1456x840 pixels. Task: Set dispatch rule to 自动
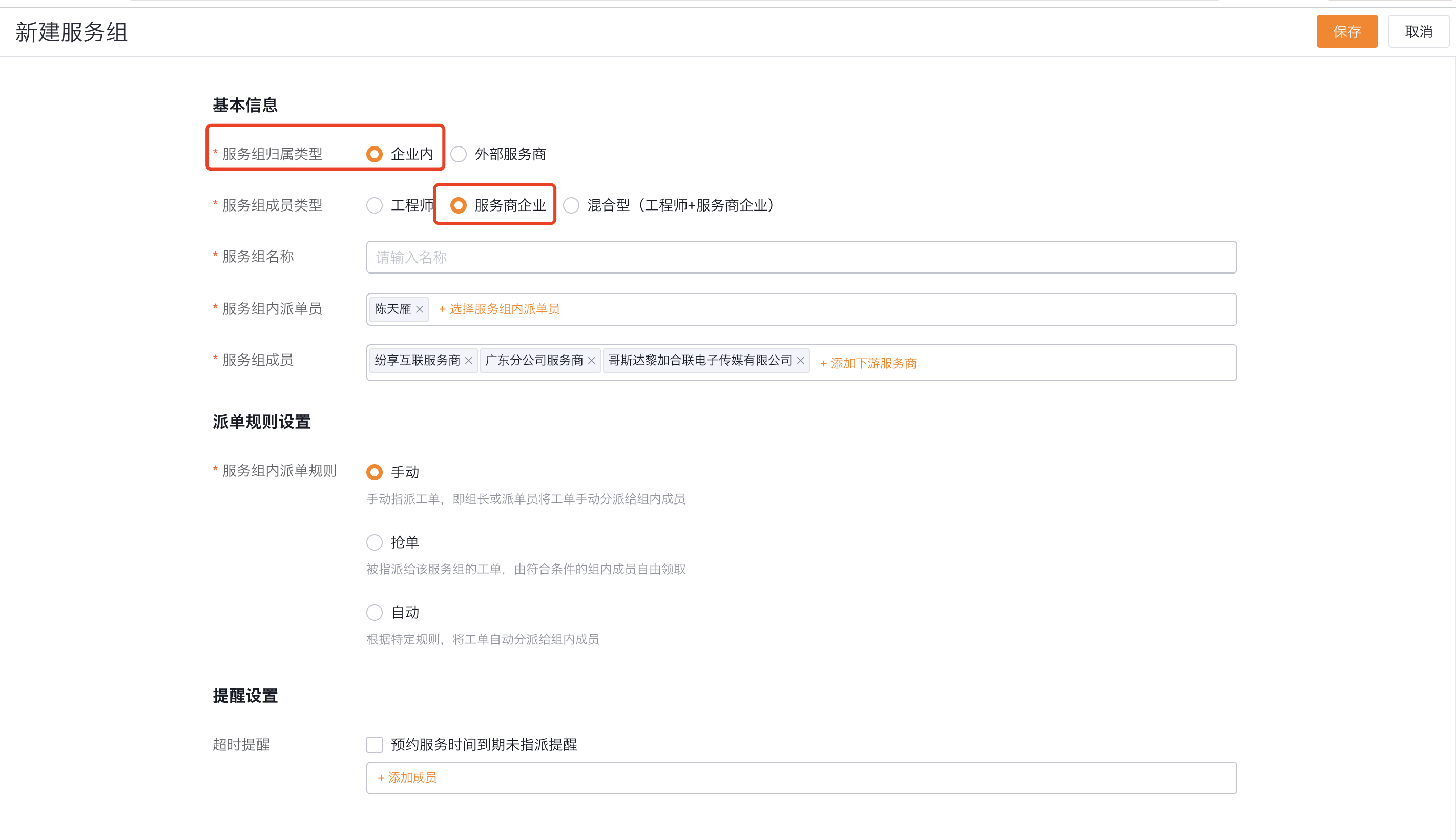pos(375,612)
